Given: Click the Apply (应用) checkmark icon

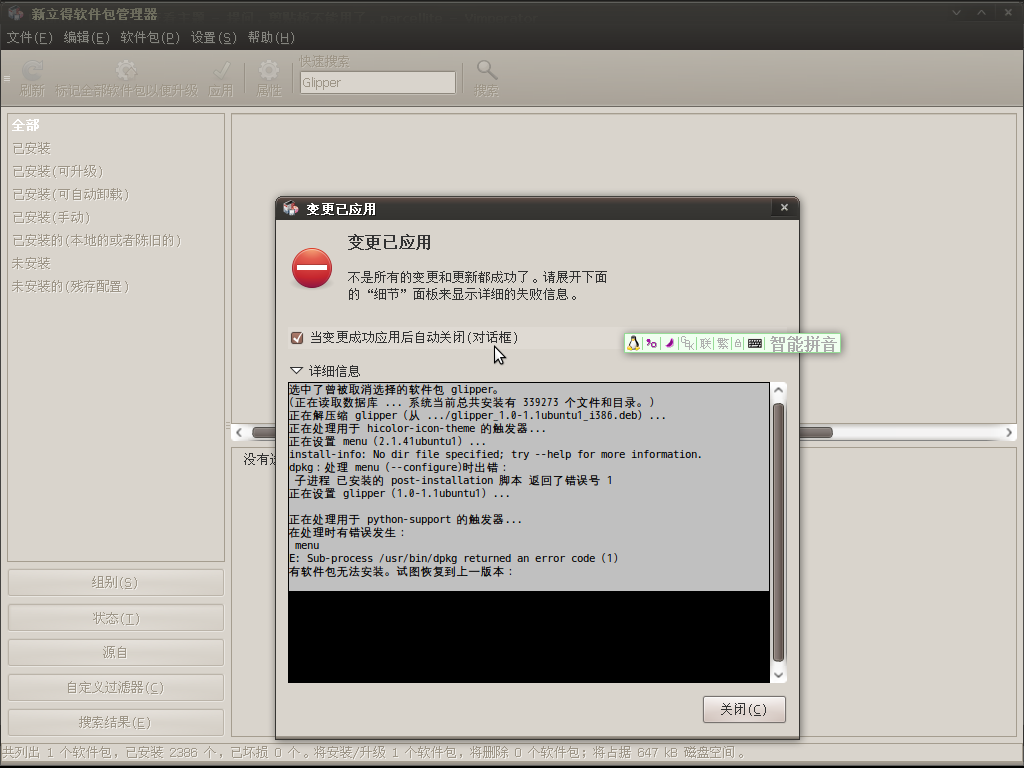Looking at the screenshot, I should click(221, 71).
